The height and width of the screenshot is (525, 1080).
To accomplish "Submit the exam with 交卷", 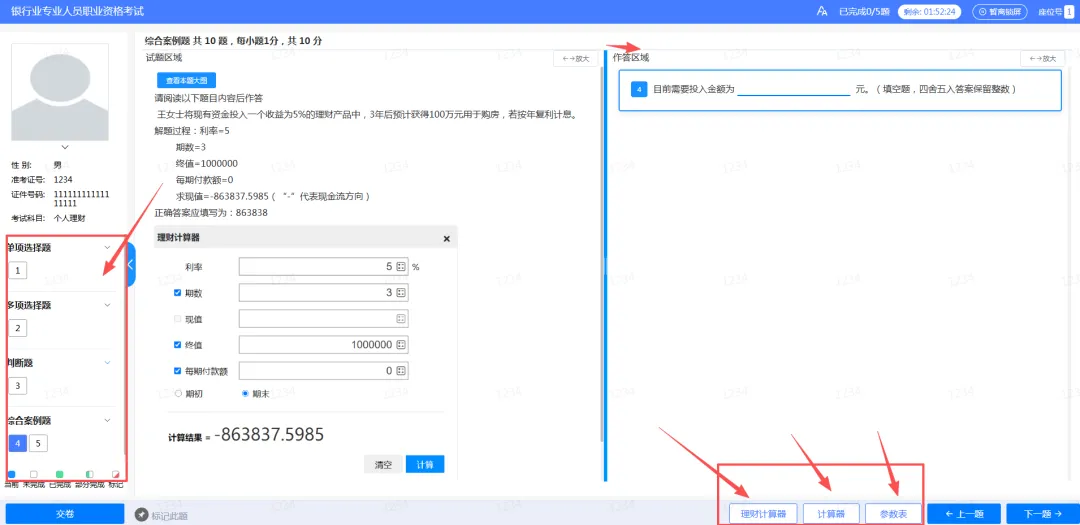I will 65,514.
